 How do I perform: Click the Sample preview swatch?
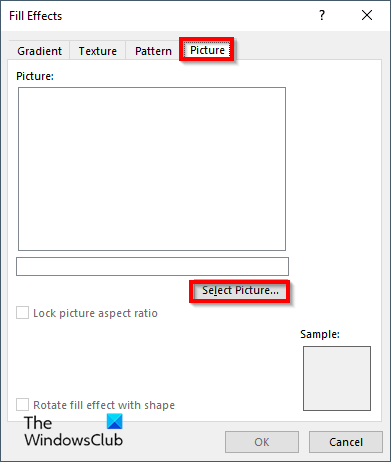click(337, 378)
